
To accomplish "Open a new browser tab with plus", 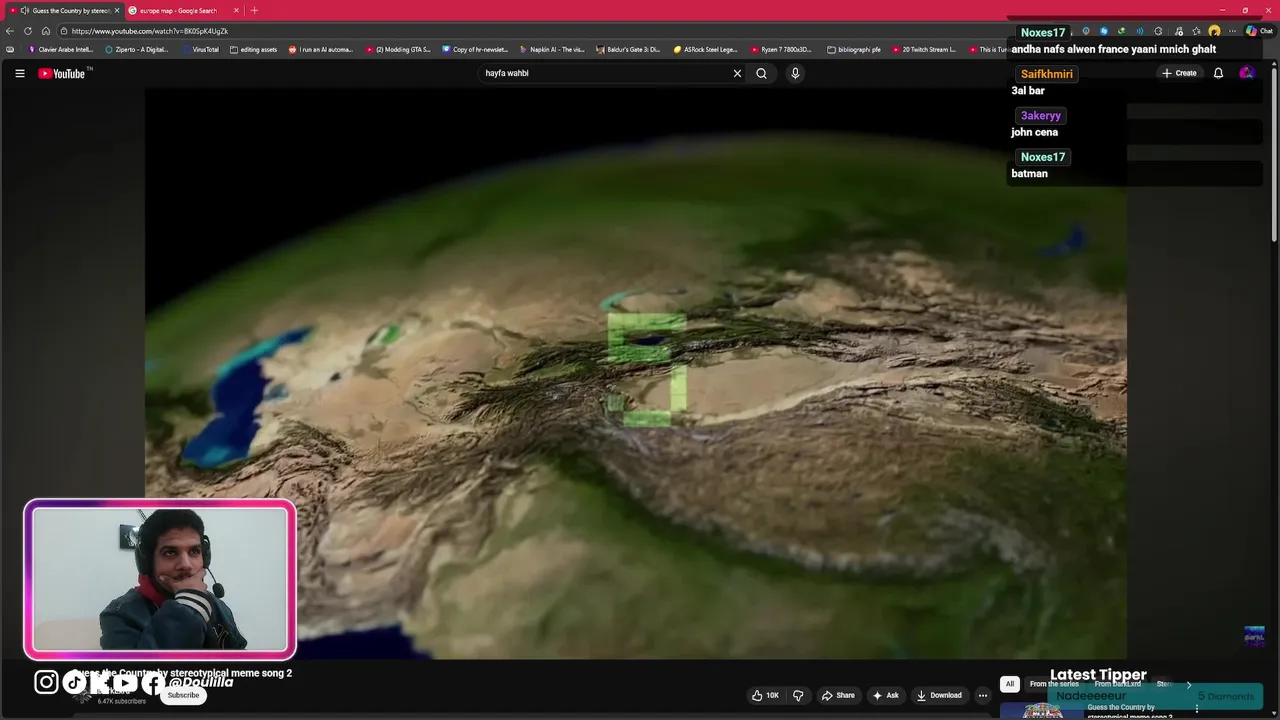I will tap(254, 10).
